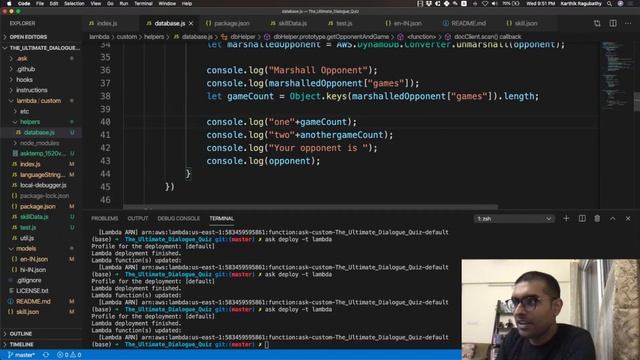Open the Go menu
Image resolution: width=640 pixels, height=360 pixels.
(110, 4)
